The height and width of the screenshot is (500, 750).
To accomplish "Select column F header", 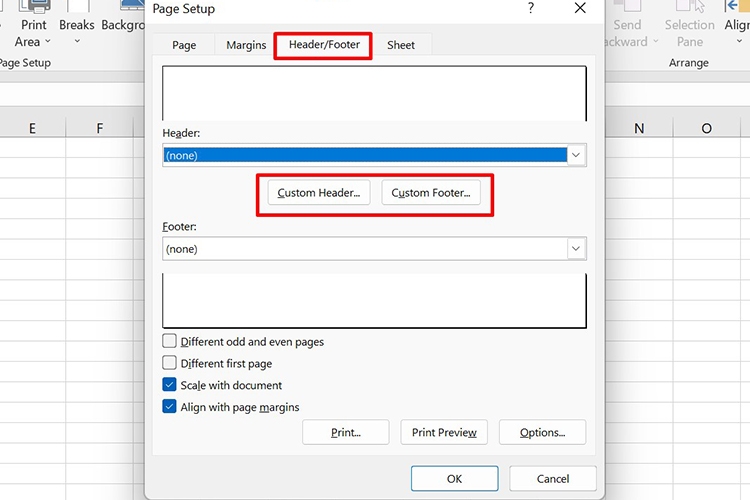I will 99,128.
